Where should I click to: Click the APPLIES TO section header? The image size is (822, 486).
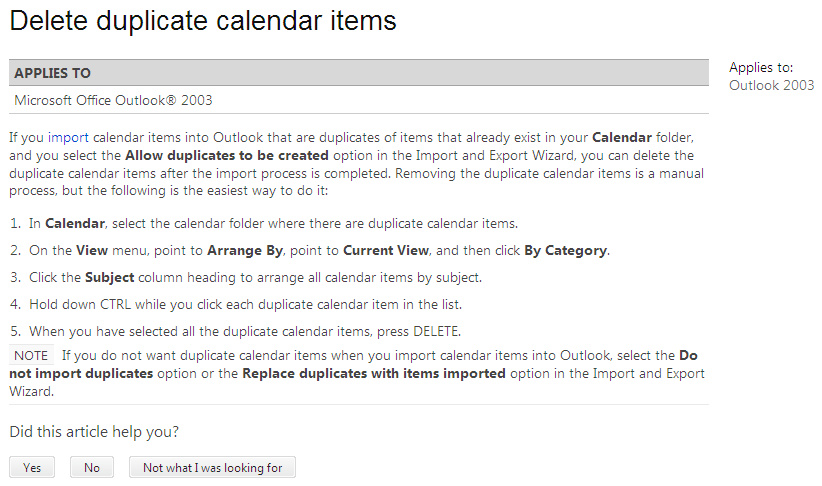pos(53,73)
